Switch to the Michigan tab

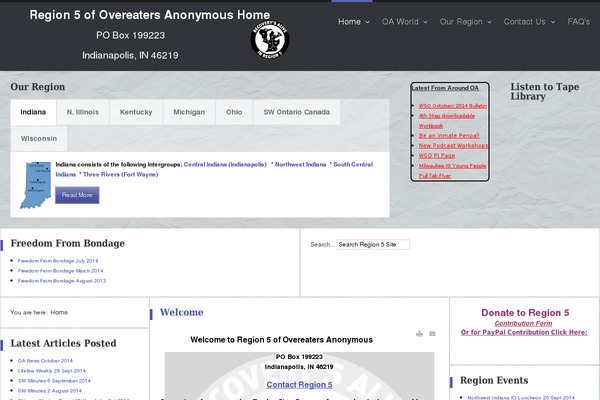[x=189, y=112]
